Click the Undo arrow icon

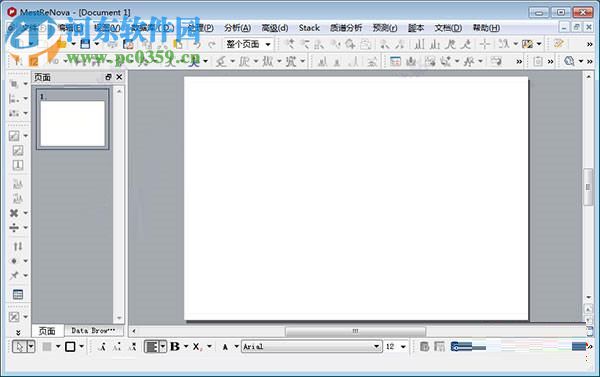(197, 44)
